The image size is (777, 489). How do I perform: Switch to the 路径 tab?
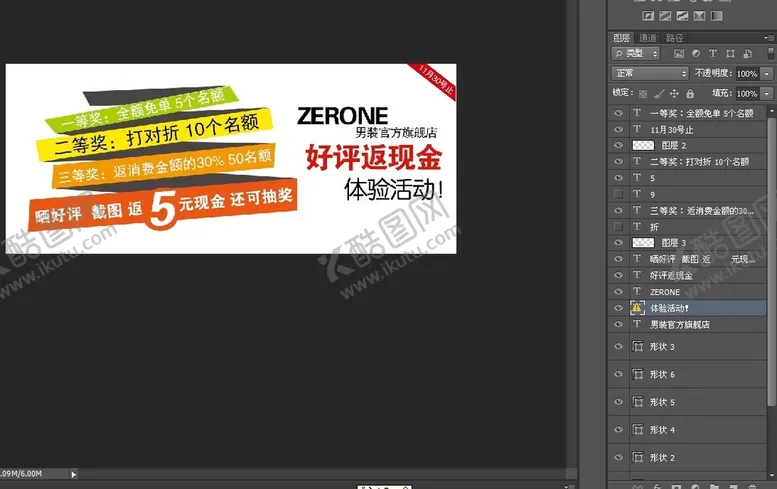674,38
